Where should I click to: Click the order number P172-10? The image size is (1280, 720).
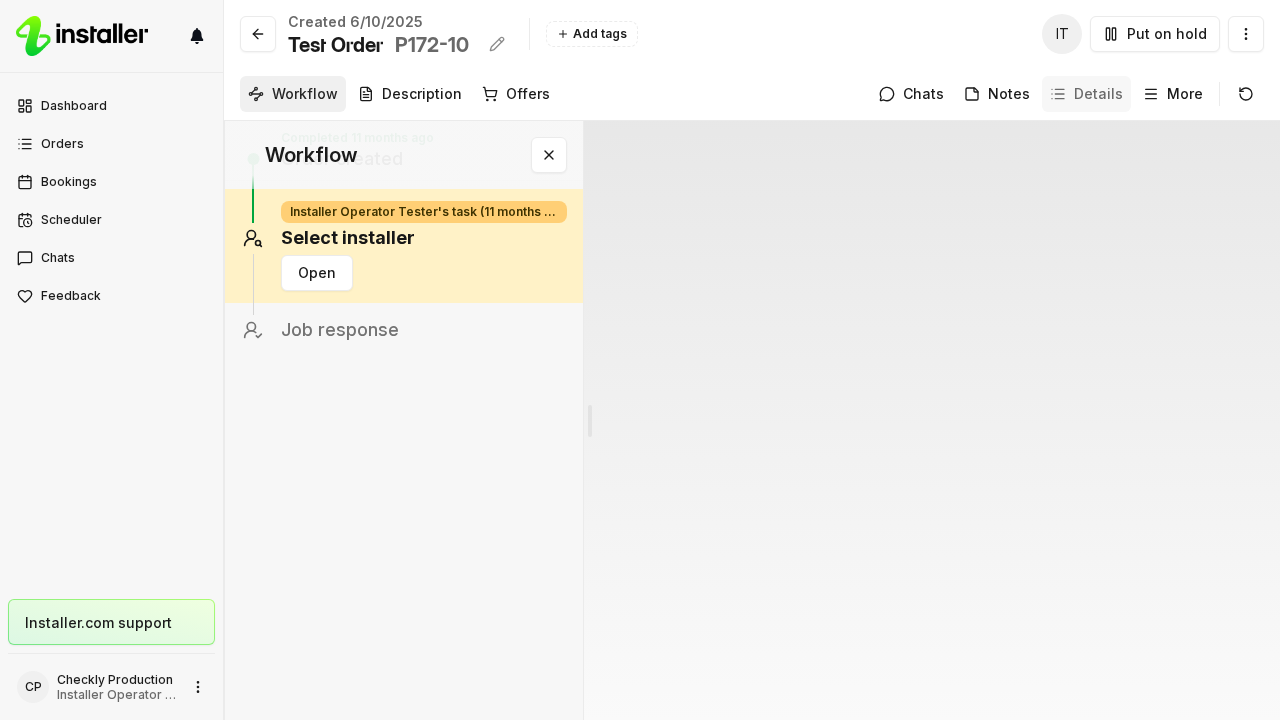432,45
